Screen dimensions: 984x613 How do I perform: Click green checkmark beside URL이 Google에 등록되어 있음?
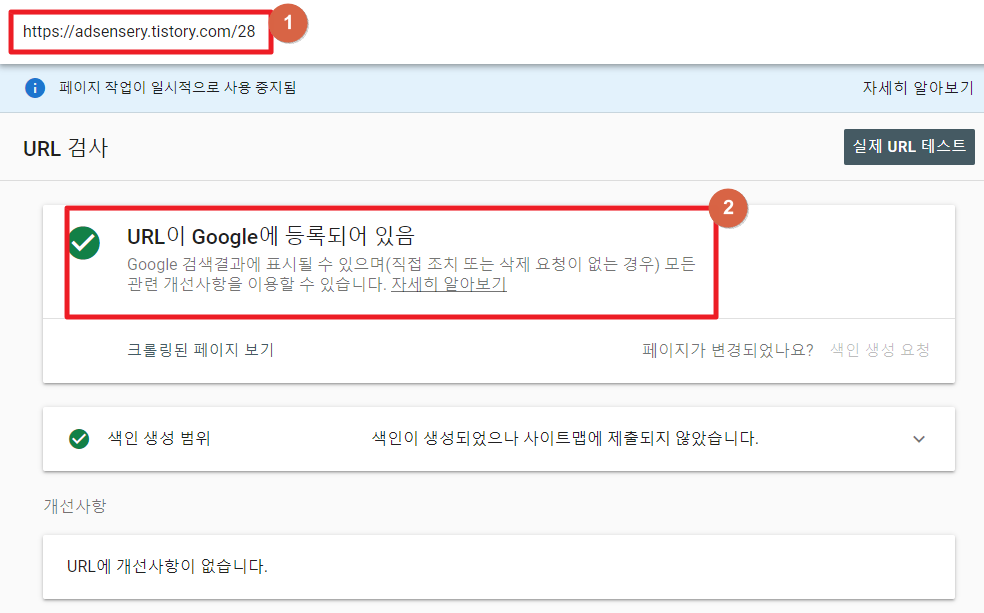point(84,243)
